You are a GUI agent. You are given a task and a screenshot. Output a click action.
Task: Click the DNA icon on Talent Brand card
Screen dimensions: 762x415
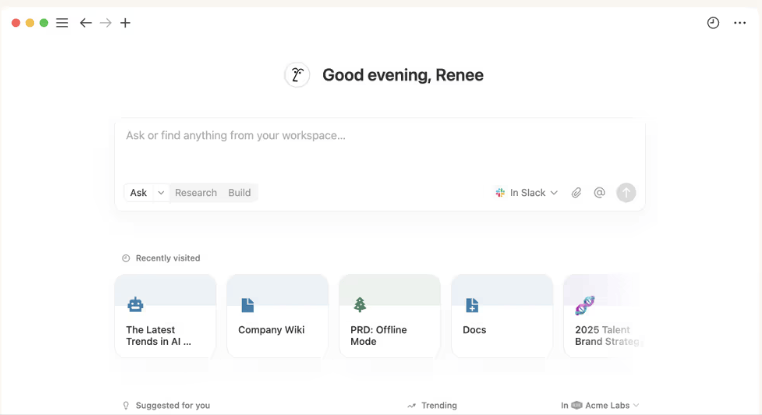pos(585,305)
